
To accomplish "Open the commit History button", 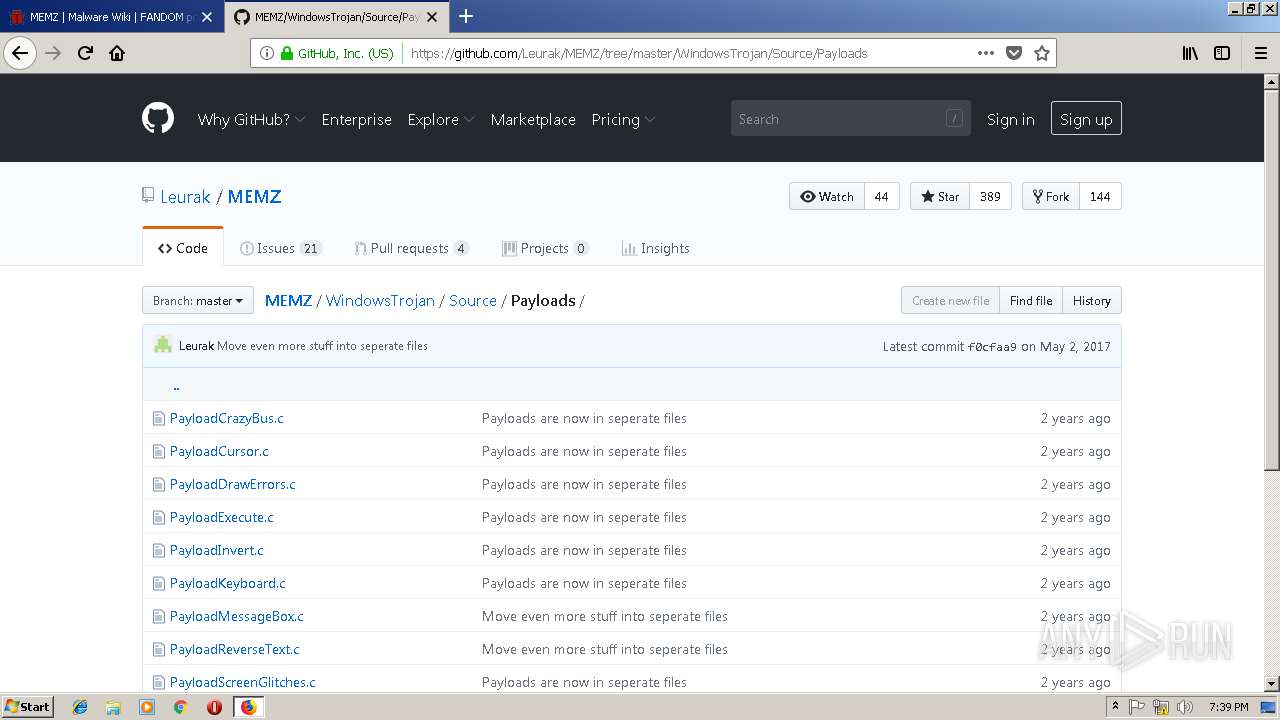I will click(1092, 300).
